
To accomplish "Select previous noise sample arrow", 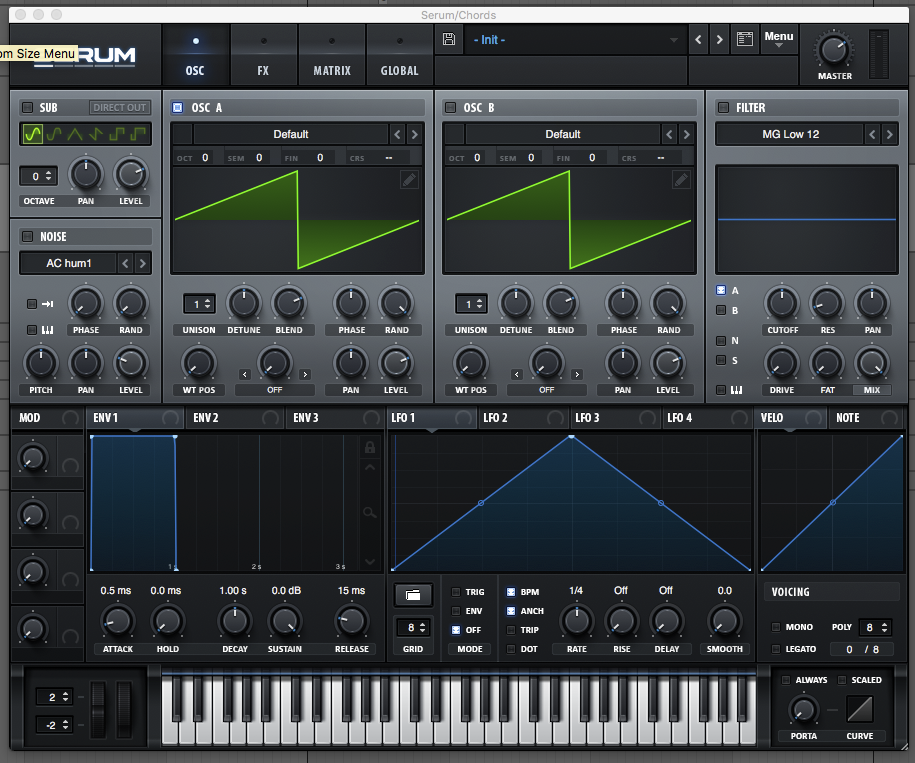I will click(x=125, y=264).
